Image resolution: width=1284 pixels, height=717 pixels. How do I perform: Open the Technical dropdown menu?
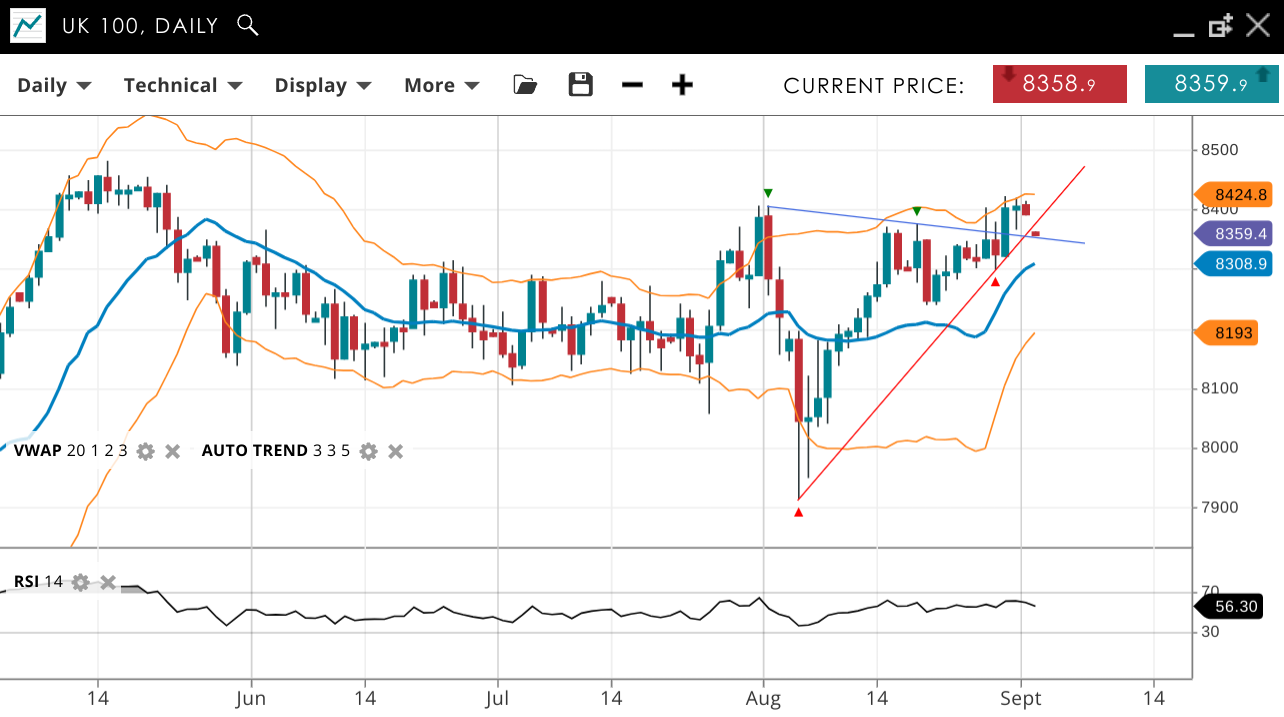[182, 85]
